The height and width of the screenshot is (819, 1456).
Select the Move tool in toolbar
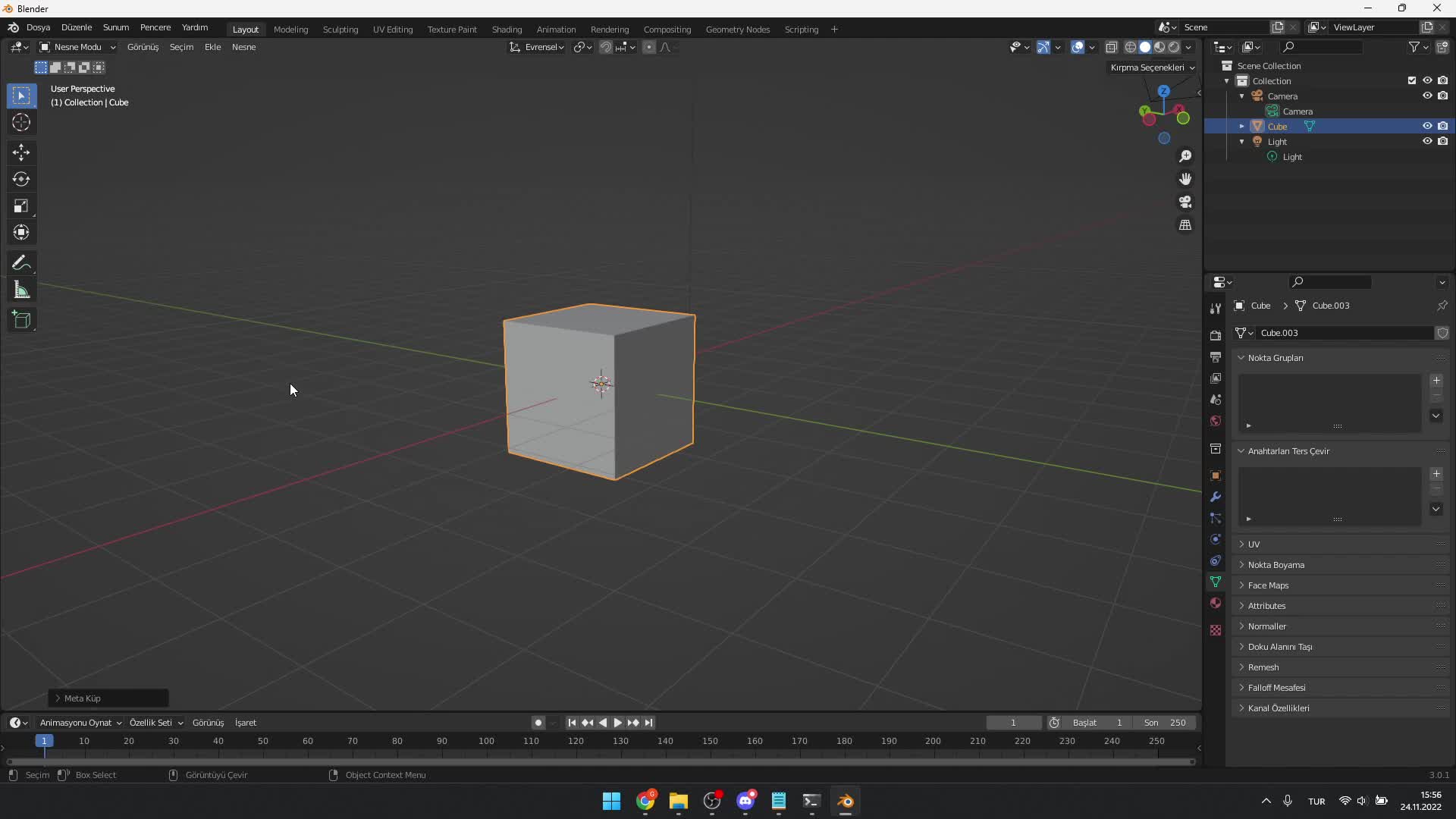[x=22, y=150]
